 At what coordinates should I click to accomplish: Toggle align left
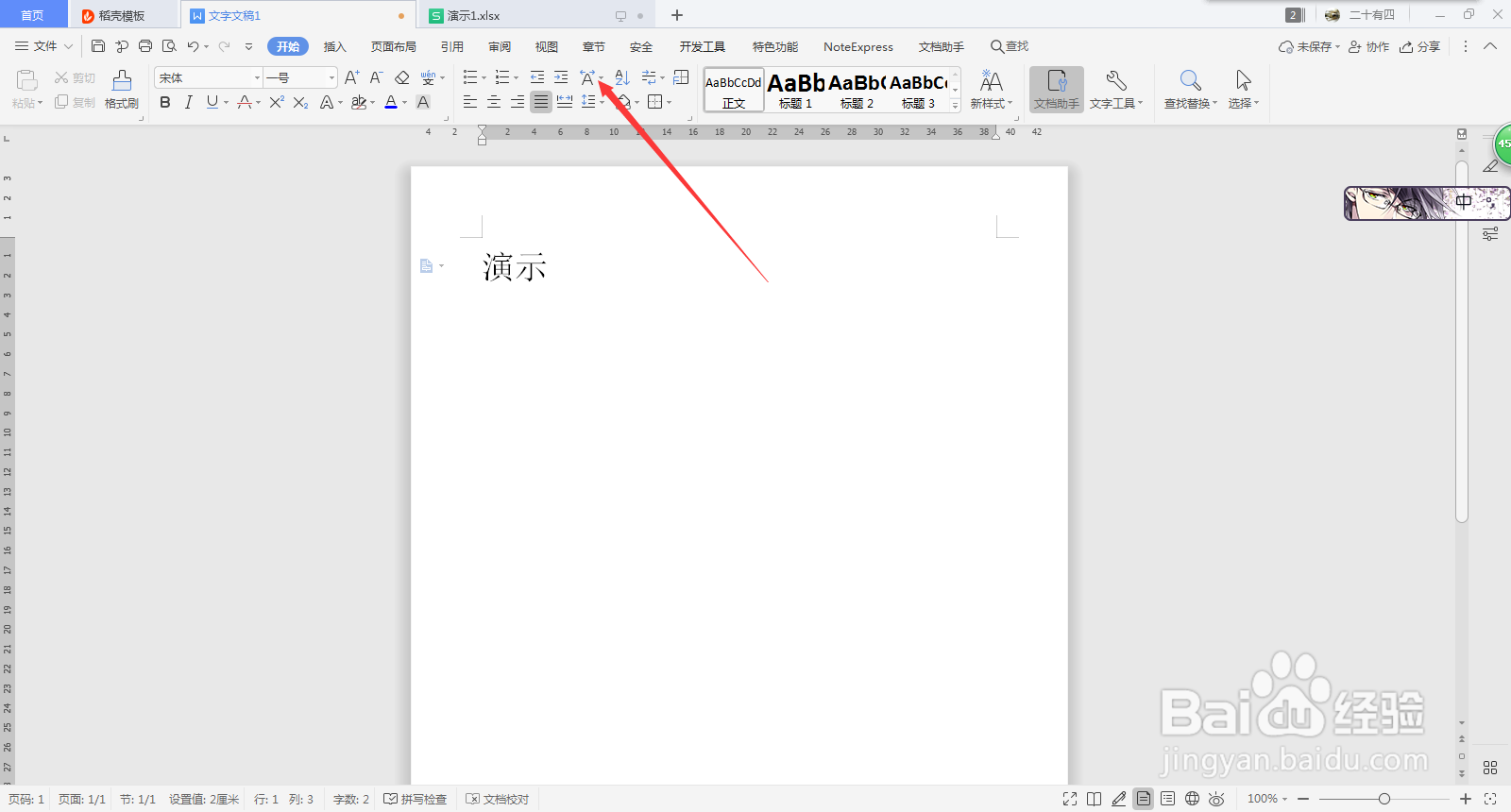click(x=470, y=102)
